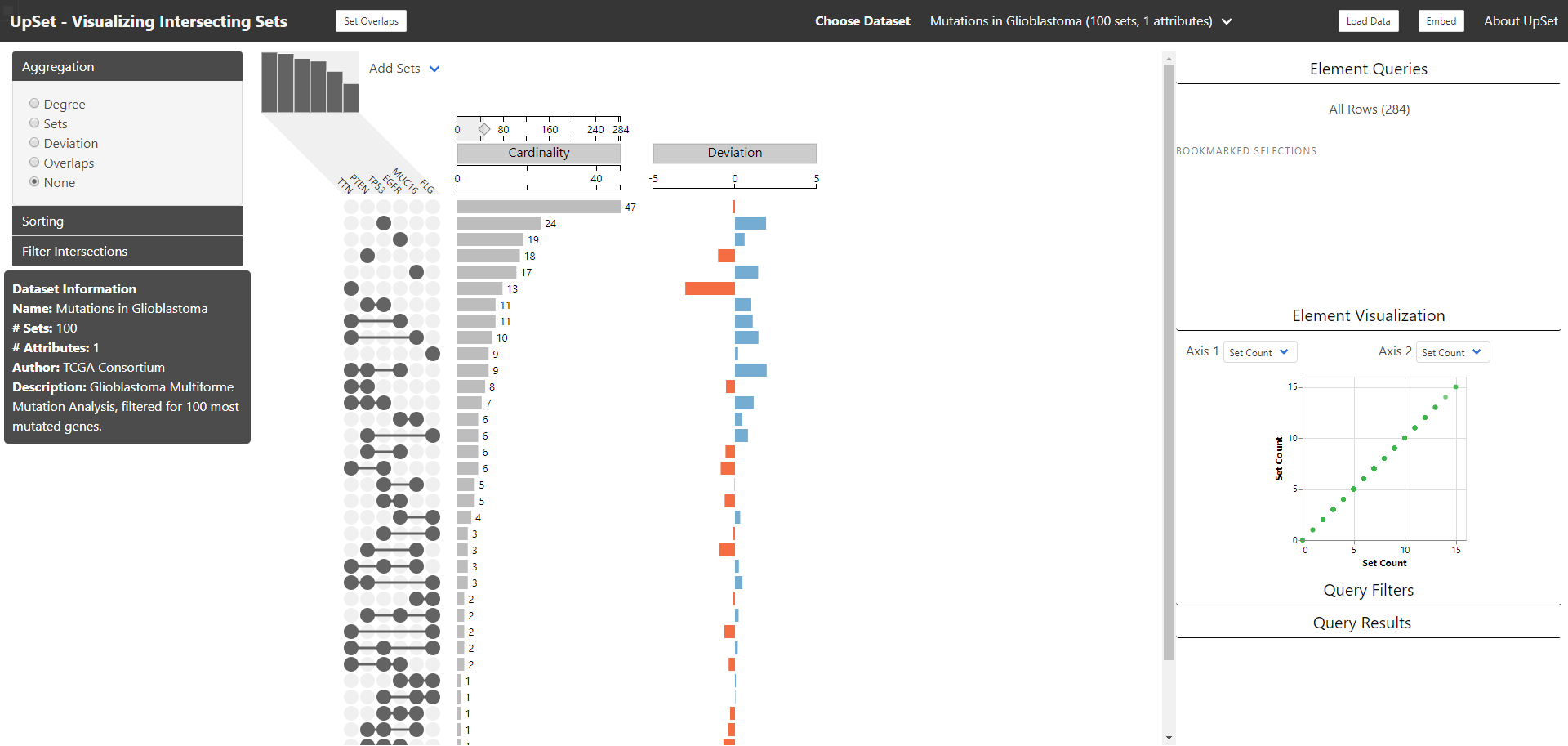Sort intersections via the Deviation header
Image resolution: width=1568 pixels, height=746 pixels.
[x=733, y=153]
